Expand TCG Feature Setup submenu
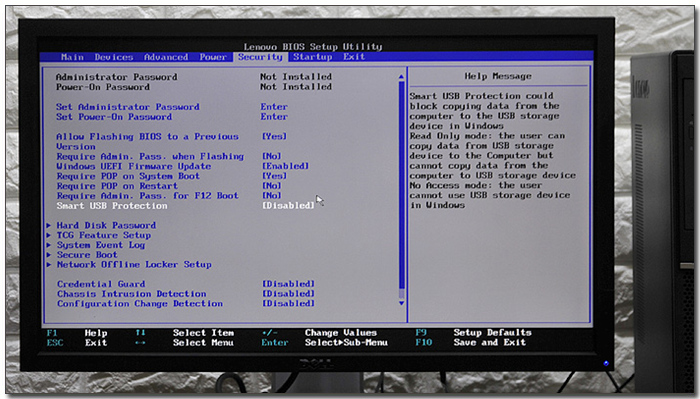 pos(104,235)
